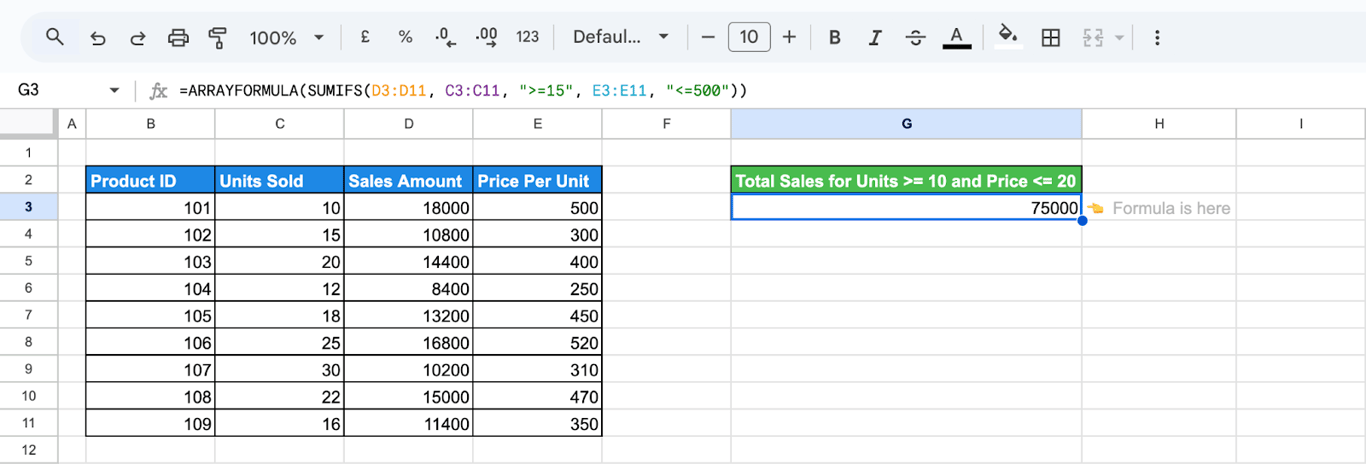1366x464 pixels.
Task: Click the green Total Sales header cell
Action: click(906, 181)
